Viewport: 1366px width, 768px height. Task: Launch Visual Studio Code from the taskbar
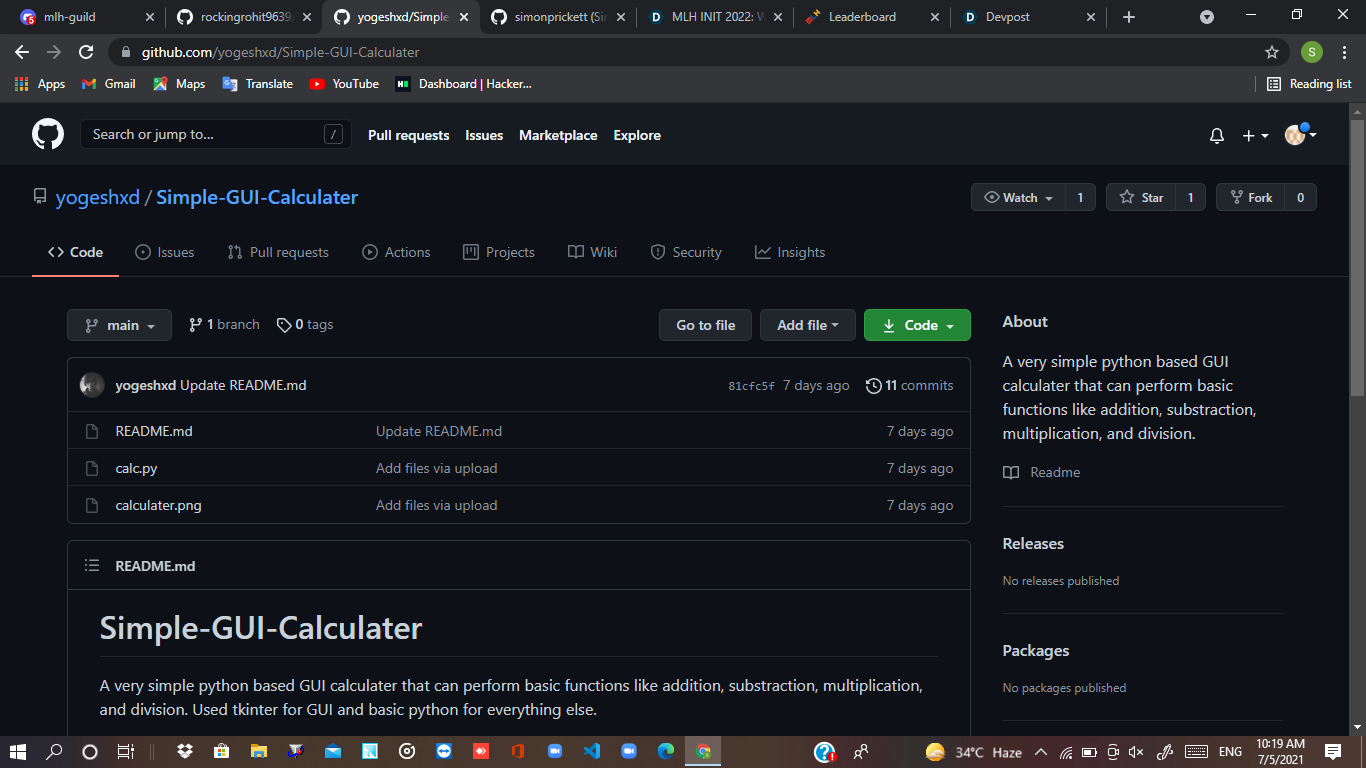tap(591, 751)
